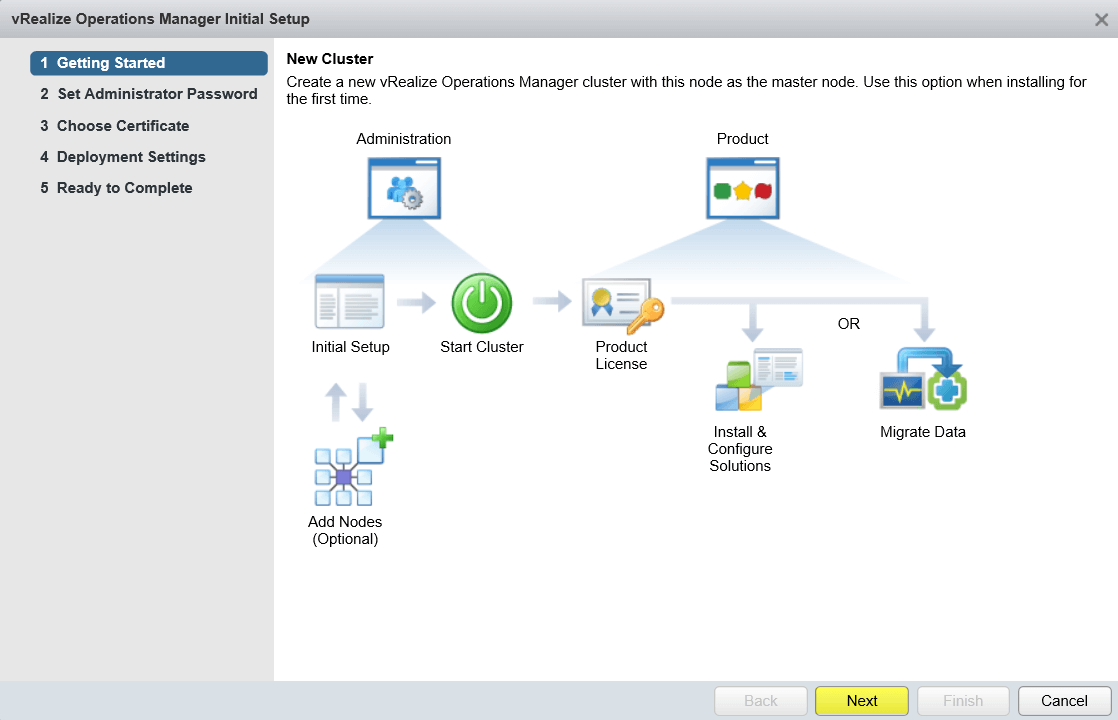The image size is (1118, 720).
Task: Cancel the initial setup wizard
Action: [1064, 700]
